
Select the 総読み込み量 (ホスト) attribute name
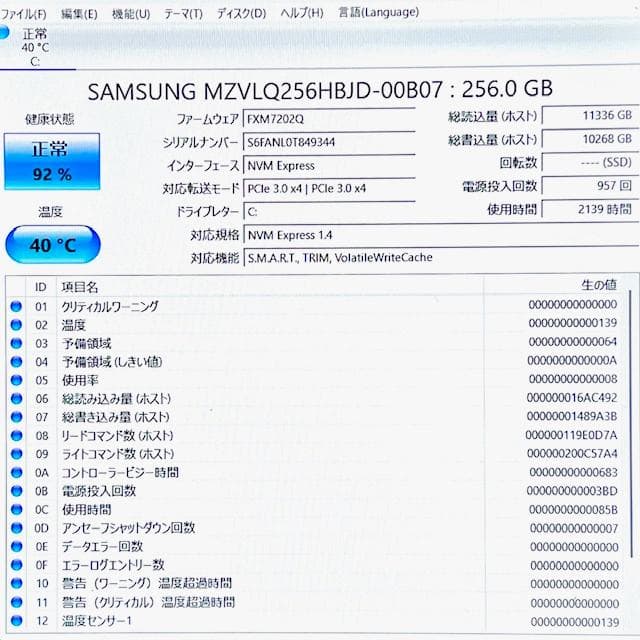tap(116, 398)
